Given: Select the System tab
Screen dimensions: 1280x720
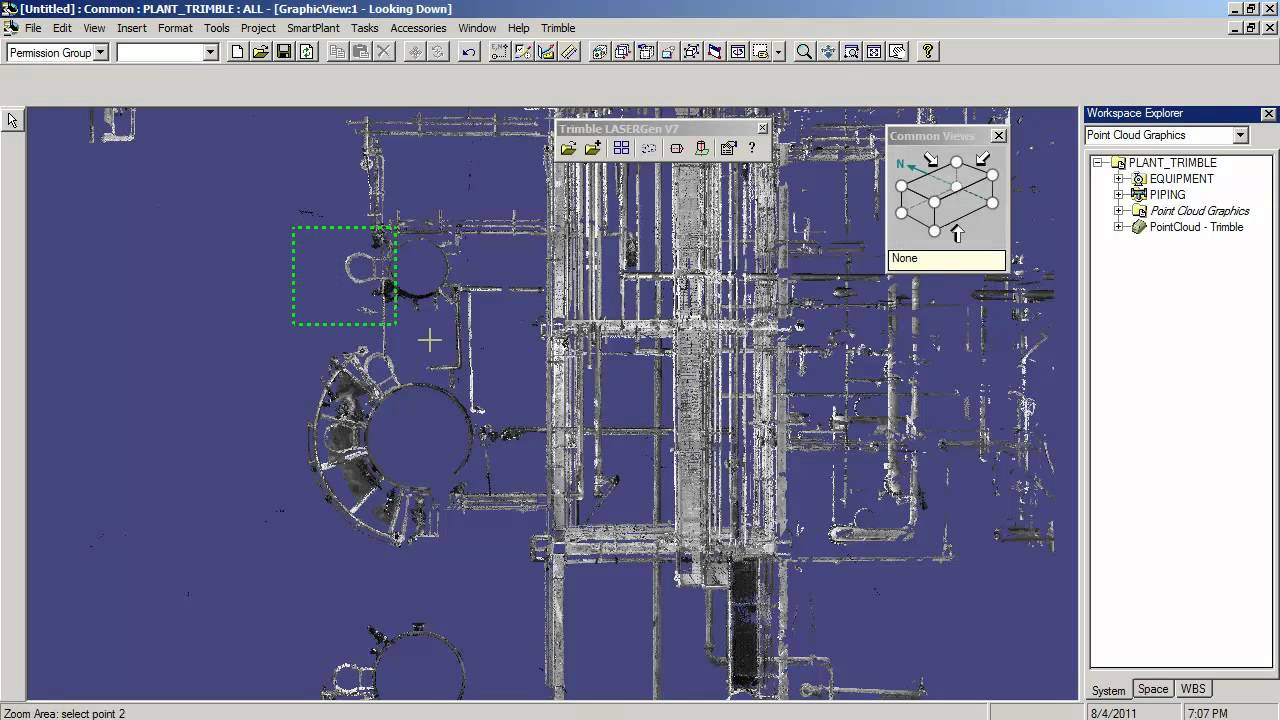Looking at the screenshot, I should click(1109, 690).
